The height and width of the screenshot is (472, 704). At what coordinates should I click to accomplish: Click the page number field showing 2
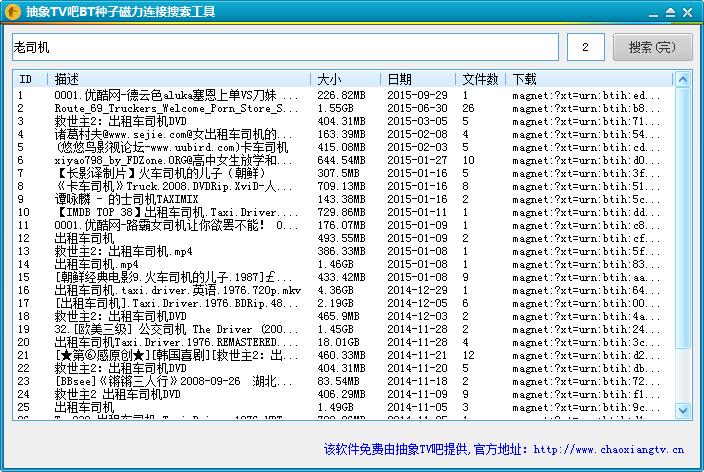point(585,47)
